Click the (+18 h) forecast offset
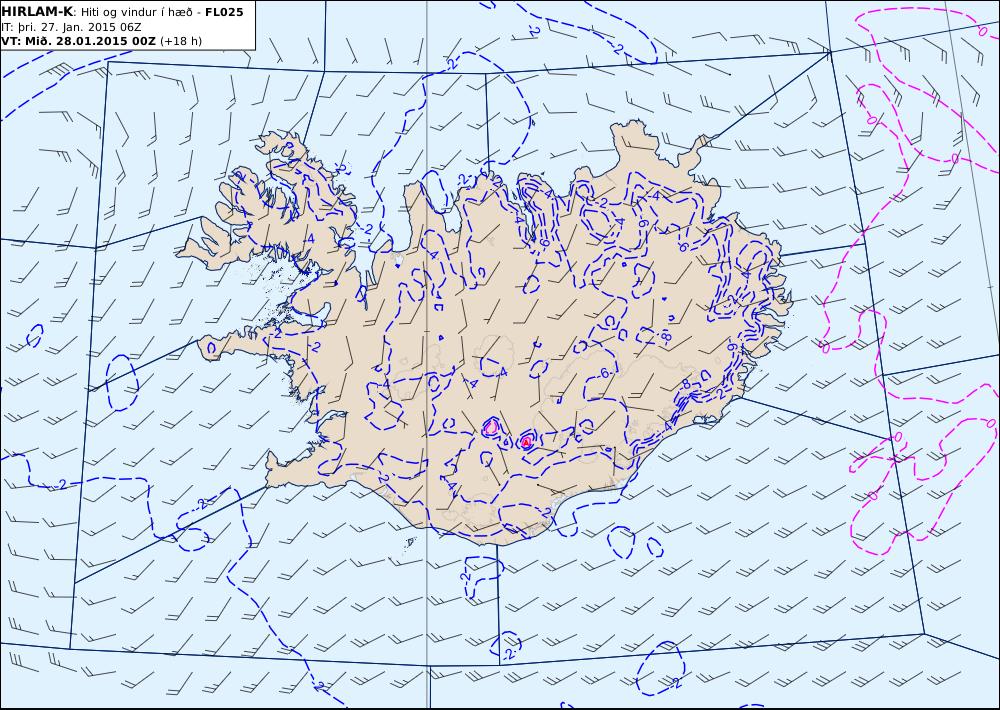1000x710 pixels. click(x=180, y=41)
